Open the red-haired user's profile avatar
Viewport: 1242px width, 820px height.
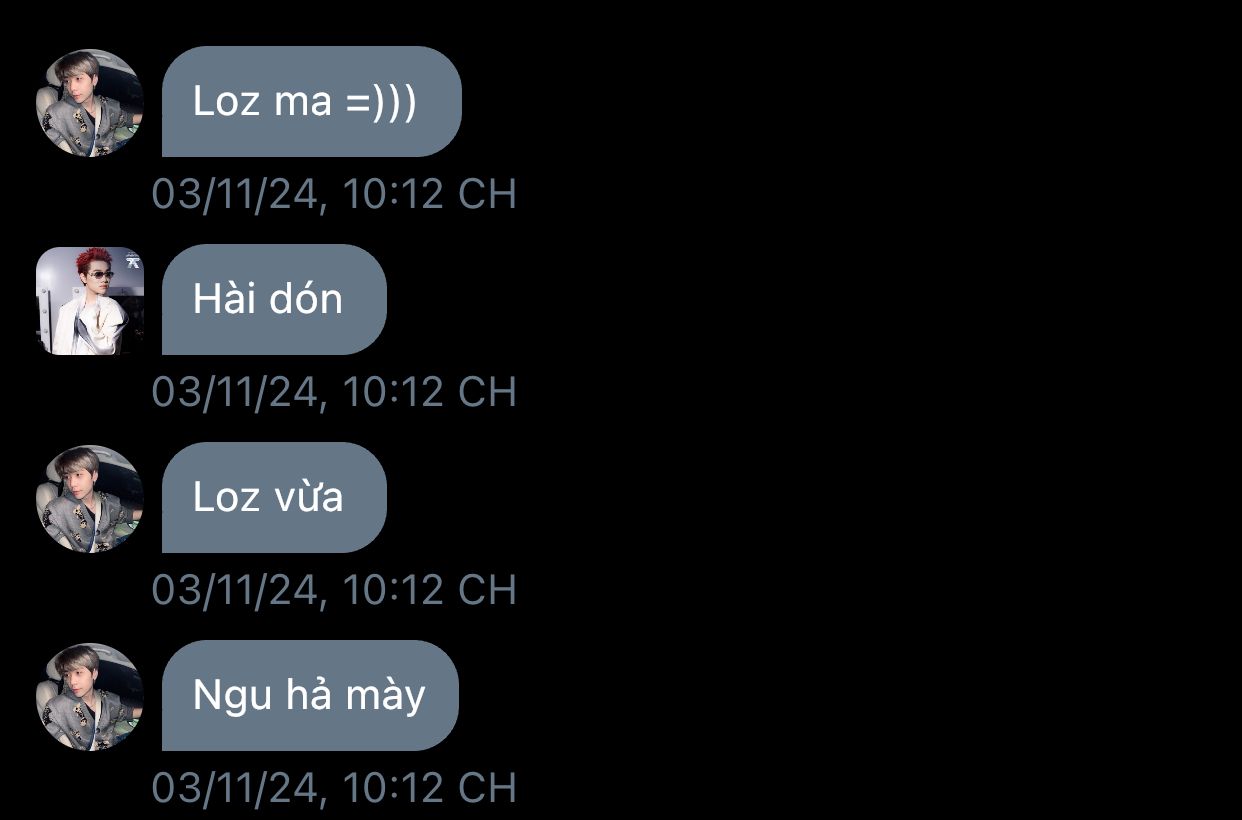[x=90, y=300]
